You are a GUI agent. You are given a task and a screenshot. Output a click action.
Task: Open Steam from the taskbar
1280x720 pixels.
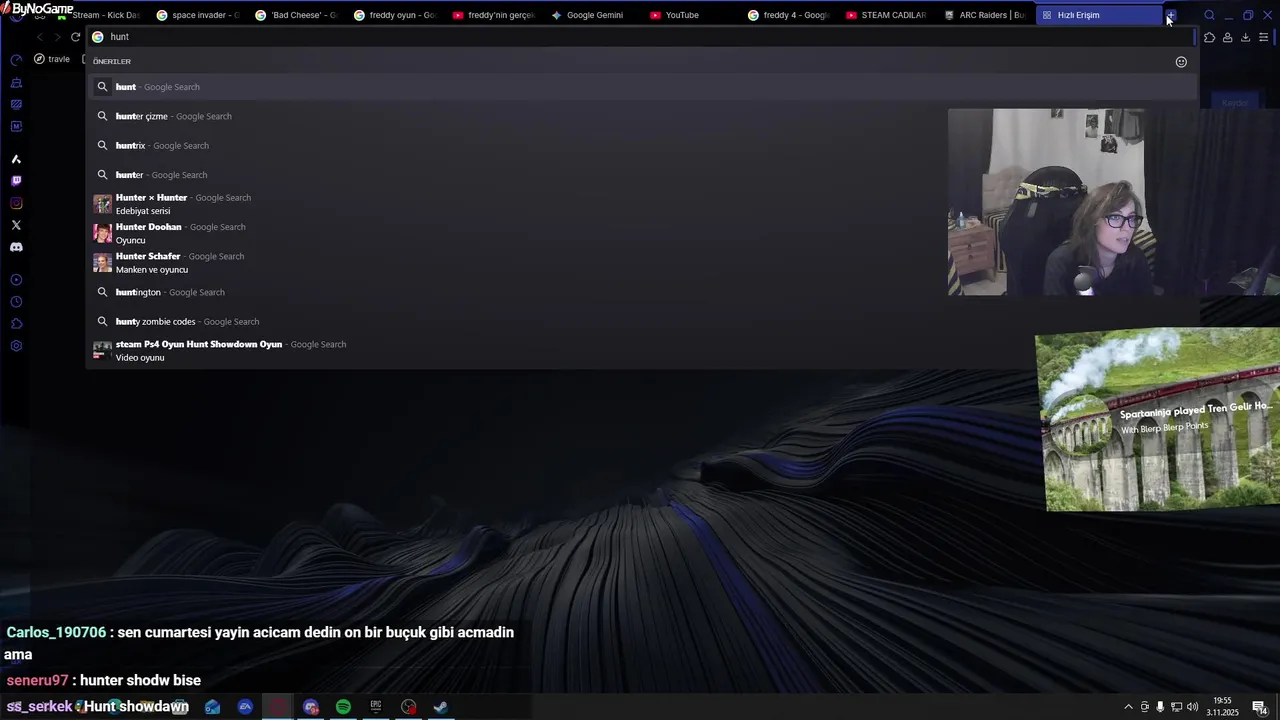440,707
